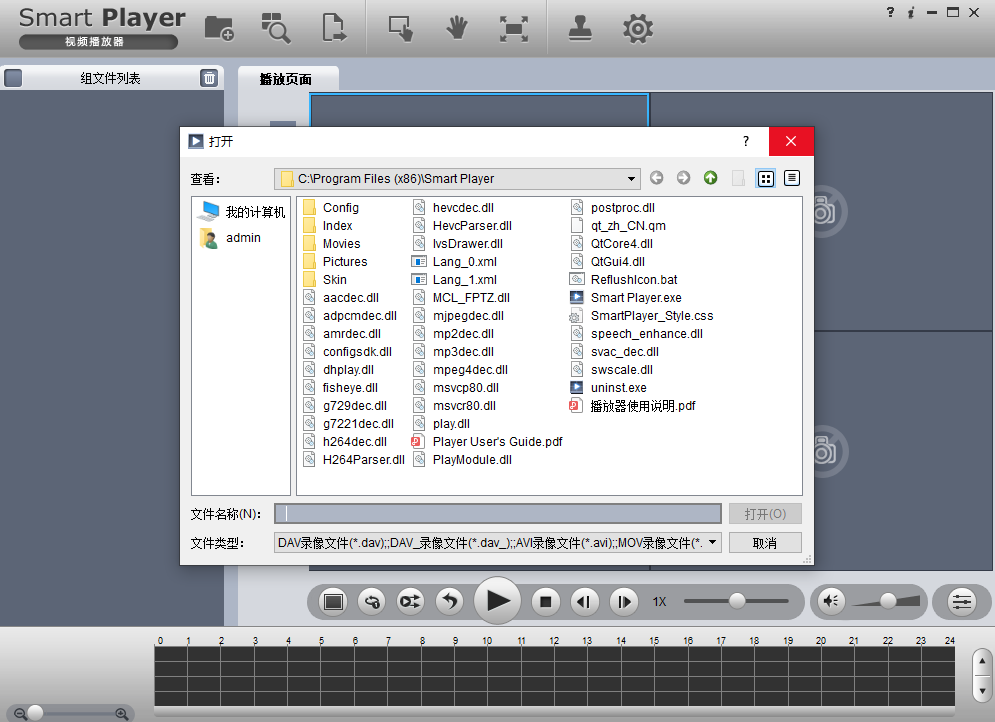Select the hand pan tool
995x722 pixels.
pyautogui.click(x=457, y=28)
